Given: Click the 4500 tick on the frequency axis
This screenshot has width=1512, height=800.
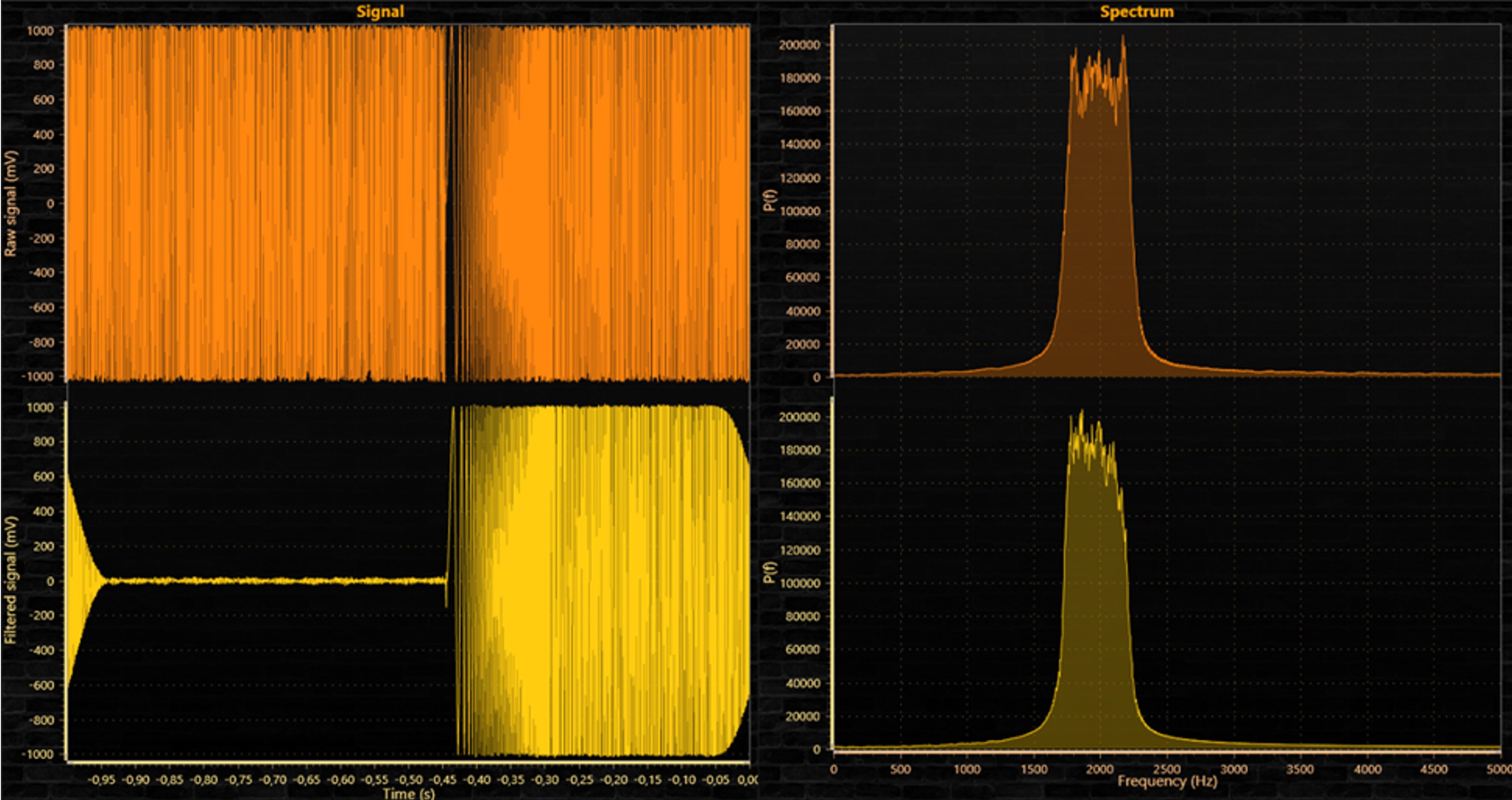Looking at the screenshot, I should 1434,769.
